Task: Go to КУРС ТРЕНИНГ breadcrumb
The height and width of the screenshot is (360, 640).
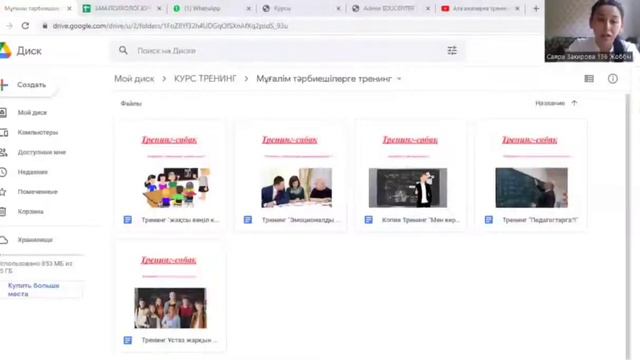Action: (x=205, y=79)
